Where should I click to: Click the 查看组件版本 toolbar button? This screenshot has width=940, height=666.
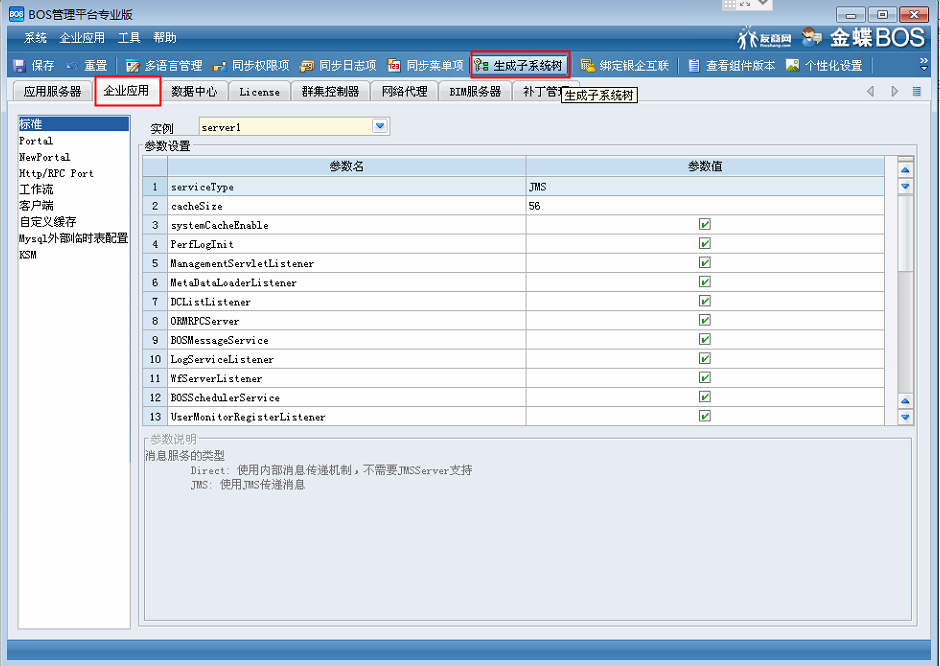(731, 65)
